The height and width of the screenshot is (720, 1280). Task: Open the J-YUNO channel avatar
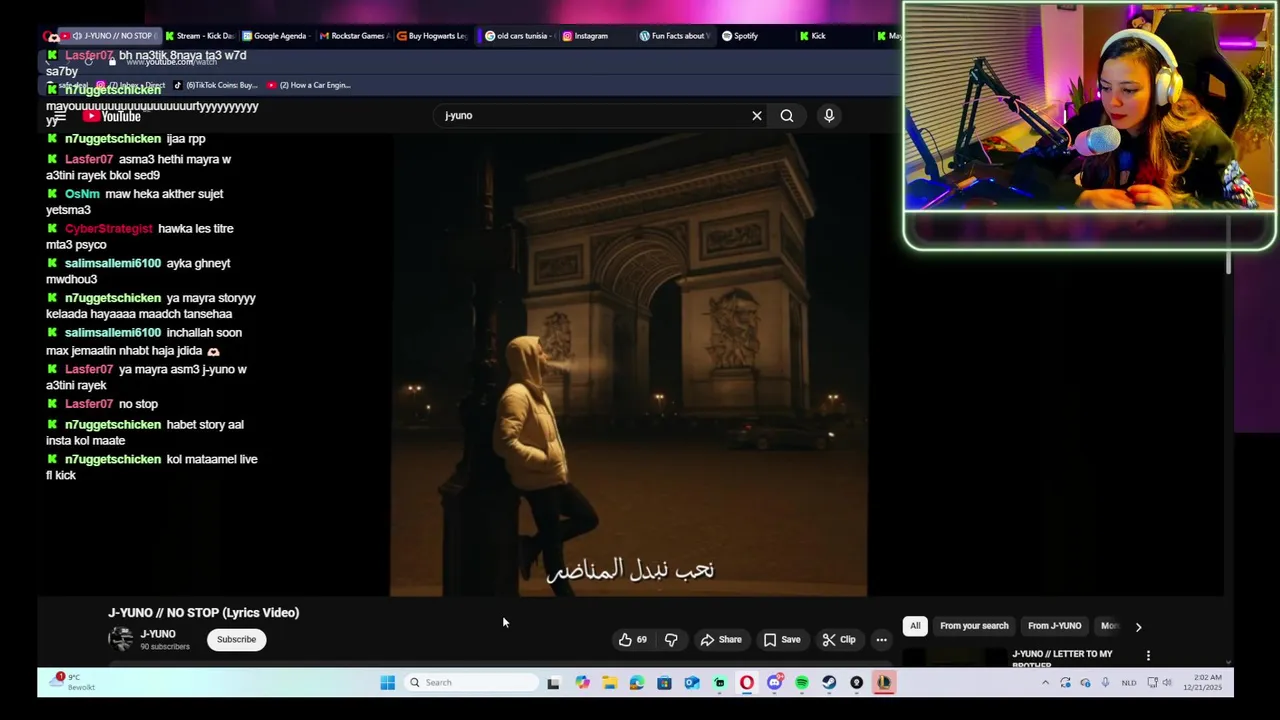point(120,639)
